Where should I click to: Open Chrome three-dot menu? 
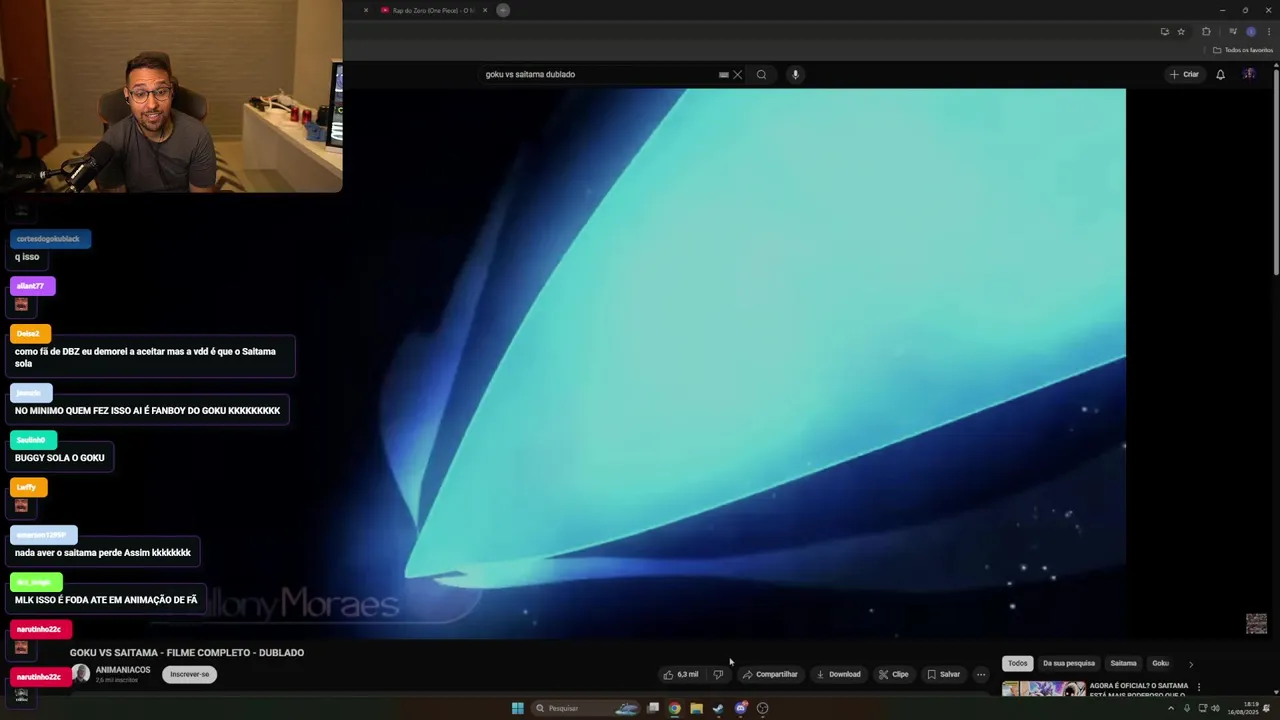click(x=1268, y=32)
